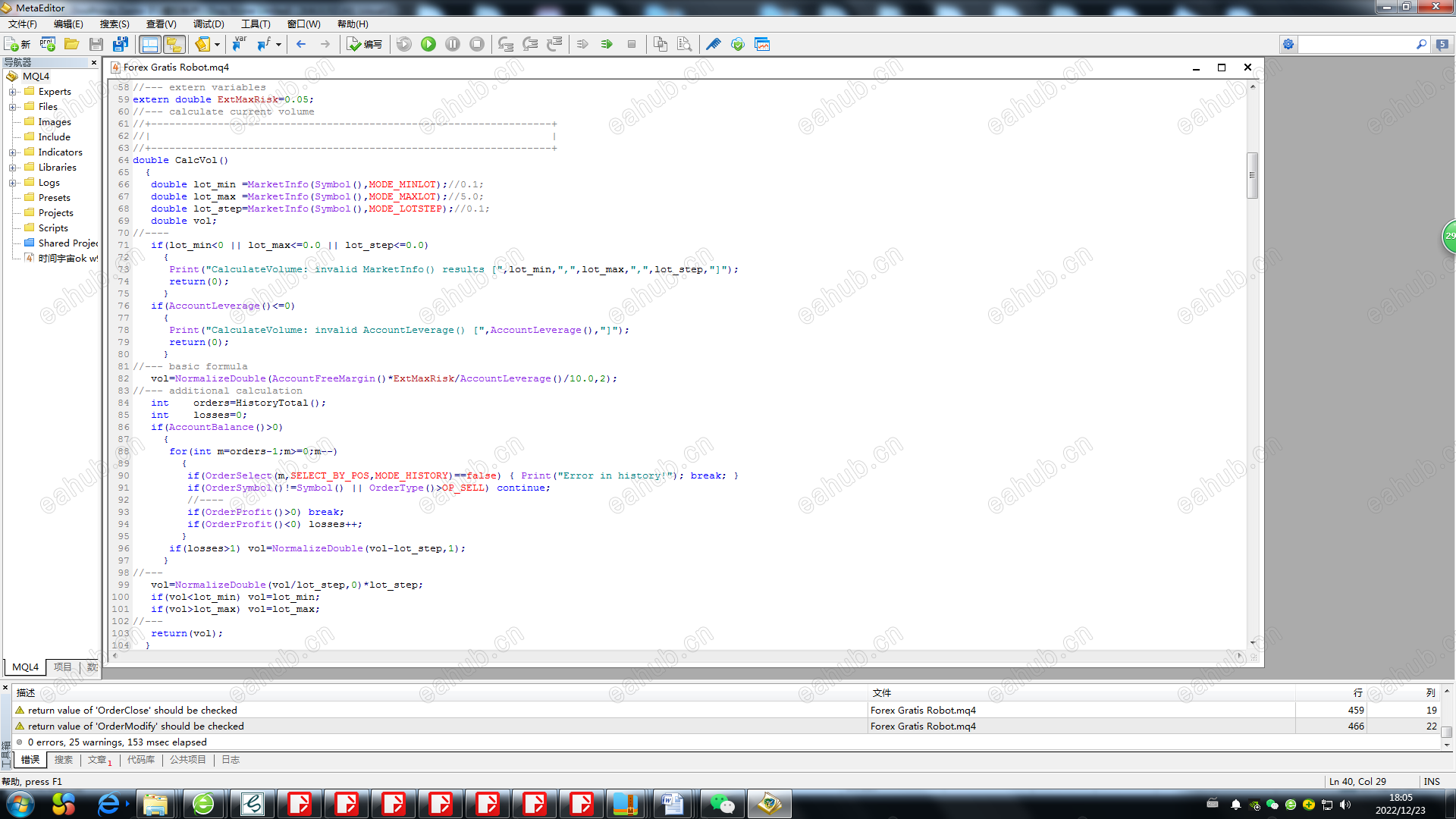Click the Compile (编写) button

[x=365, y=44]
